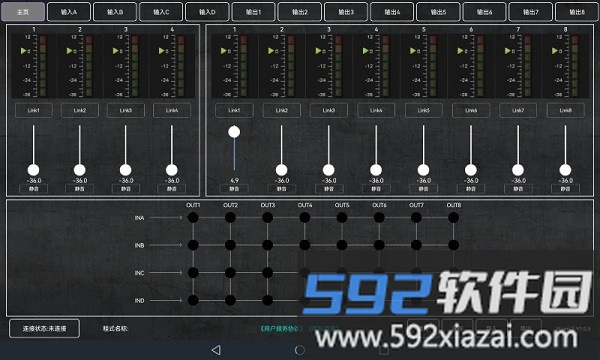Screen dimensions: 600x360
Task: Select output 1 meter green threshold arrow
Action: coord(224,50)
